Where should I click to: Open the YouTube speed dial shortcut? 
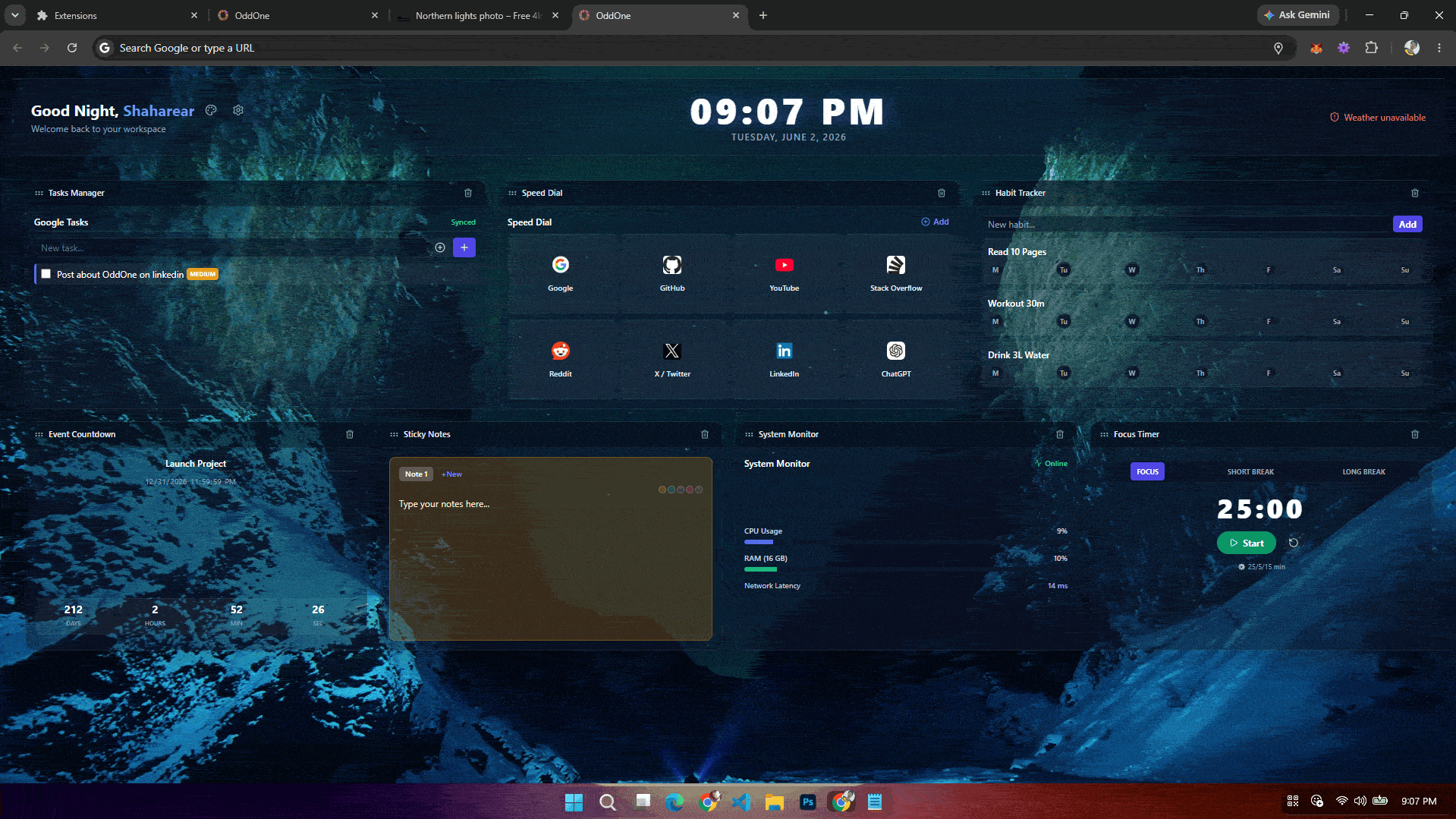click(x=785, y=273)
